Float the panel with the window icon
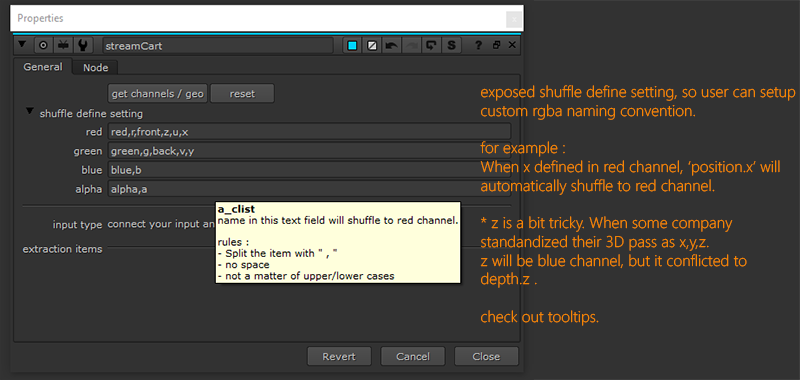 click(x=496, y=45)
